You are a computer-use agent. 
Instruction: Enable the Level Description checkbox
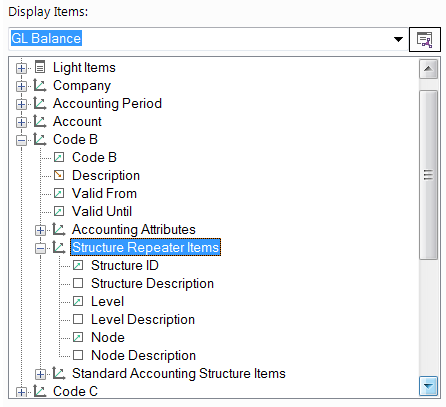[78, 319]
